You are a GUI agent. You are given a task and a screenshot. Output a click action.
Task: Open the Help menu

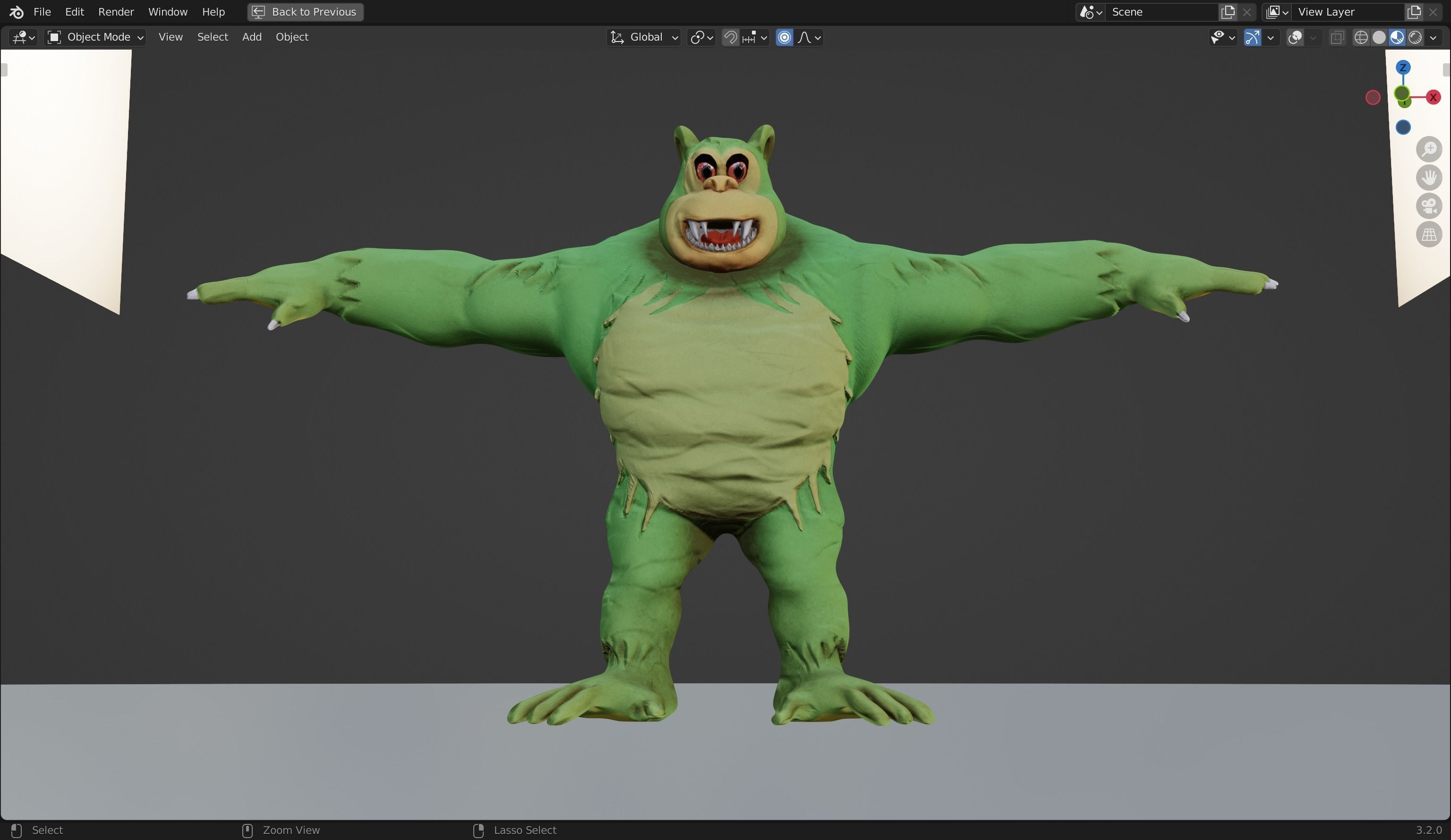click(213, 11)
